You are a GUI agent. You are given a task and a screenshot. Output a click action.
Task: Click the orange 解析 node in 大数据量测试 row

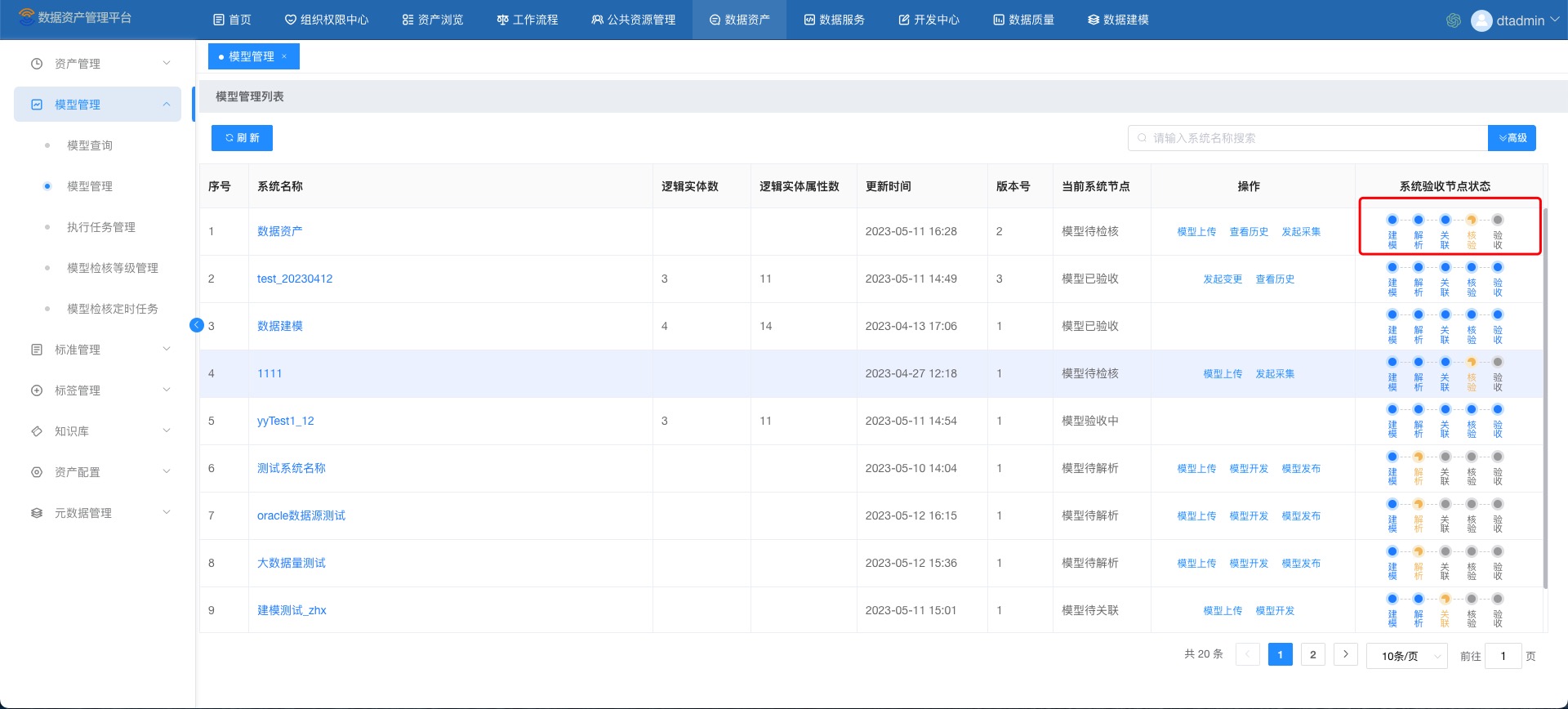1419,551
